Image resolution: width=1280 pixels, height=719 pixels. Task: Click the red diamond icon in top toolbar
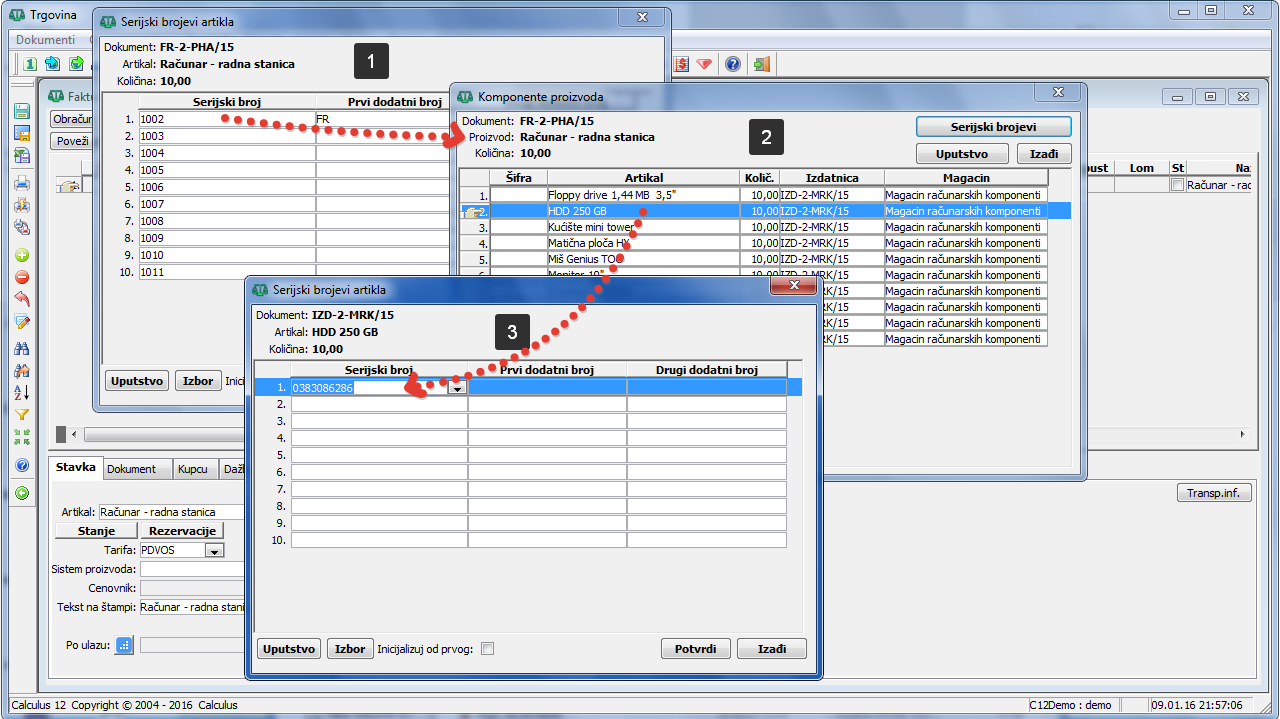point(705,64)
